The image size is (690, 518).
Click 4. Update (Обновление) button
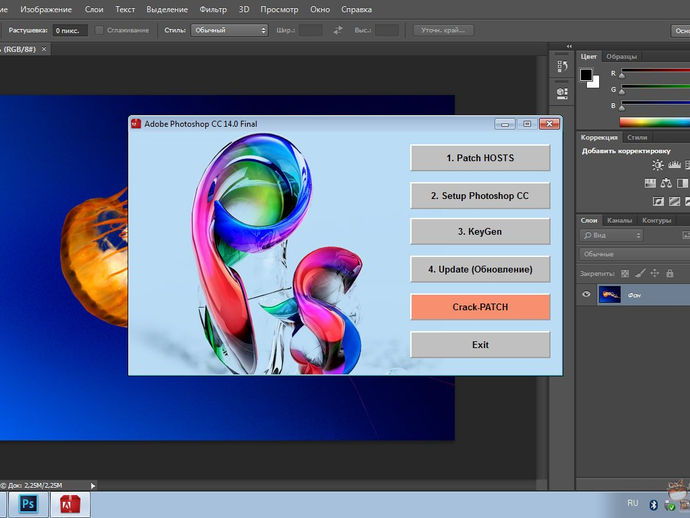(480, 269)
